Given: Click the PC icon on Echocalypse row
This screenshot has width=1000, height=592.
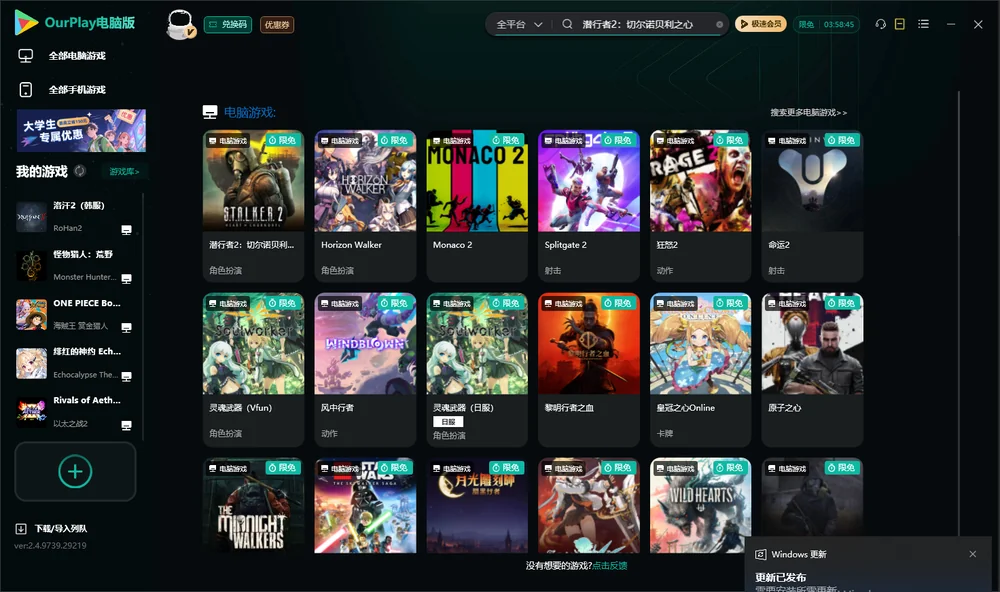Looking at the screenshot, I should (126, 376).
